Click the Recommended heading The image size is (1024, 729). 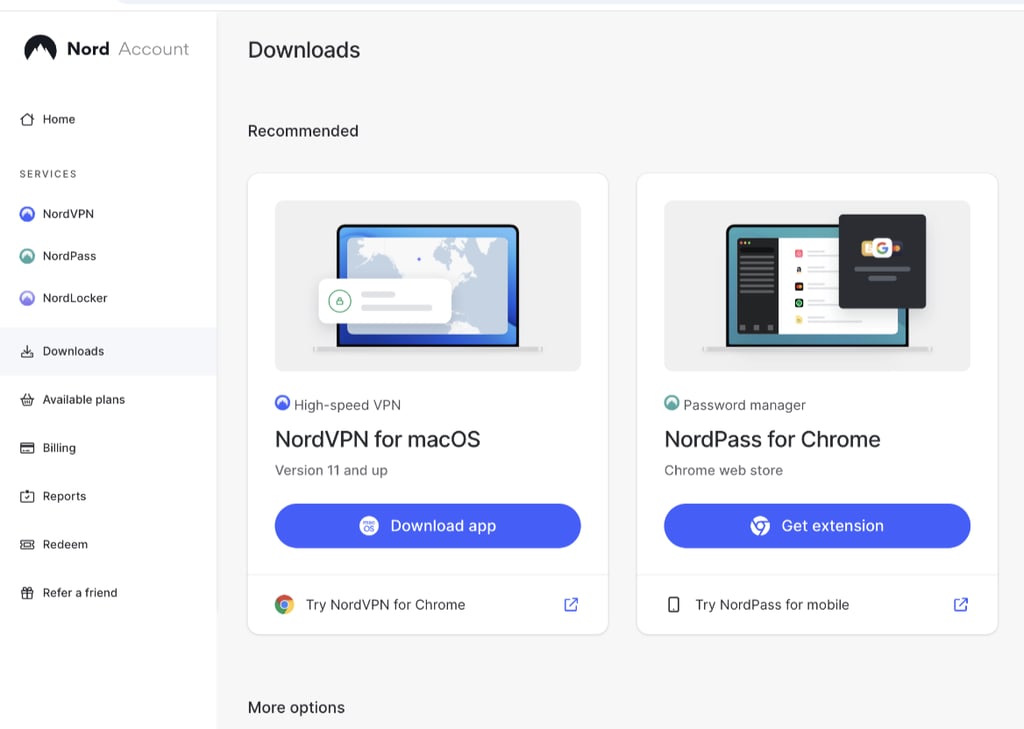tap(303, 131)
